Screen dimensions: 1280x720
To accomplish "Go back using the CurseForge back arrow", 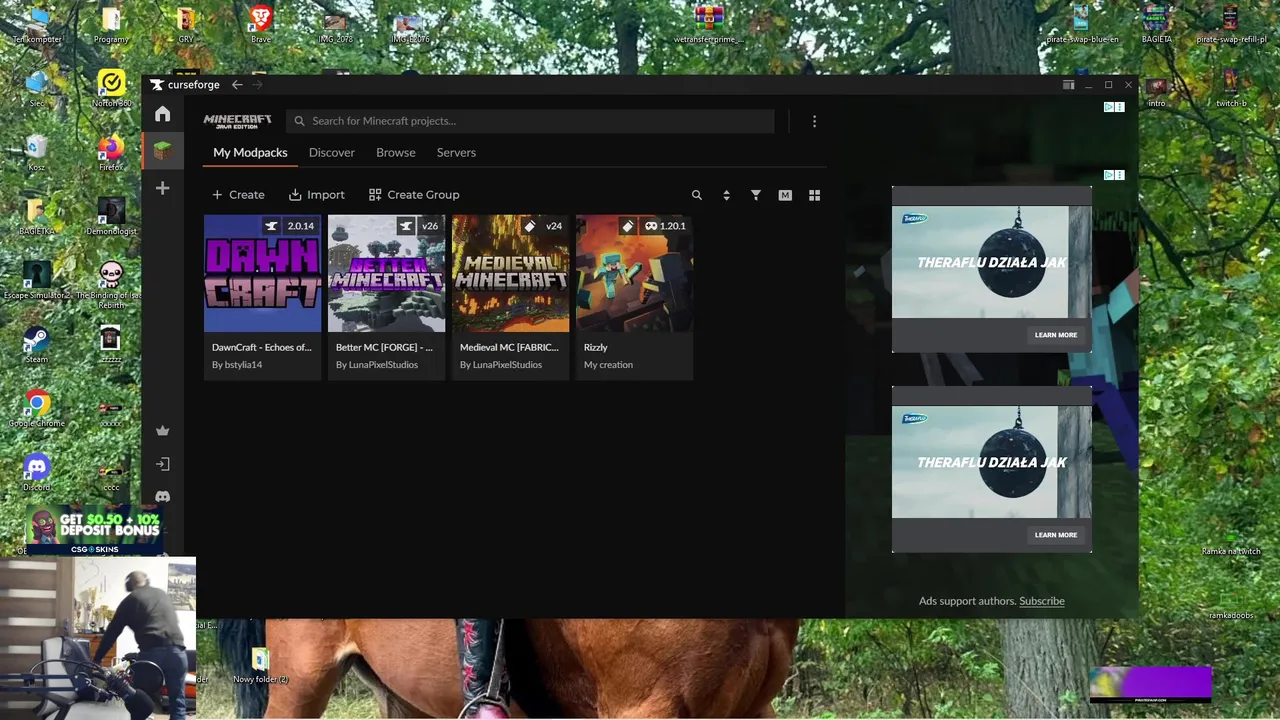I will click(237, 85).
